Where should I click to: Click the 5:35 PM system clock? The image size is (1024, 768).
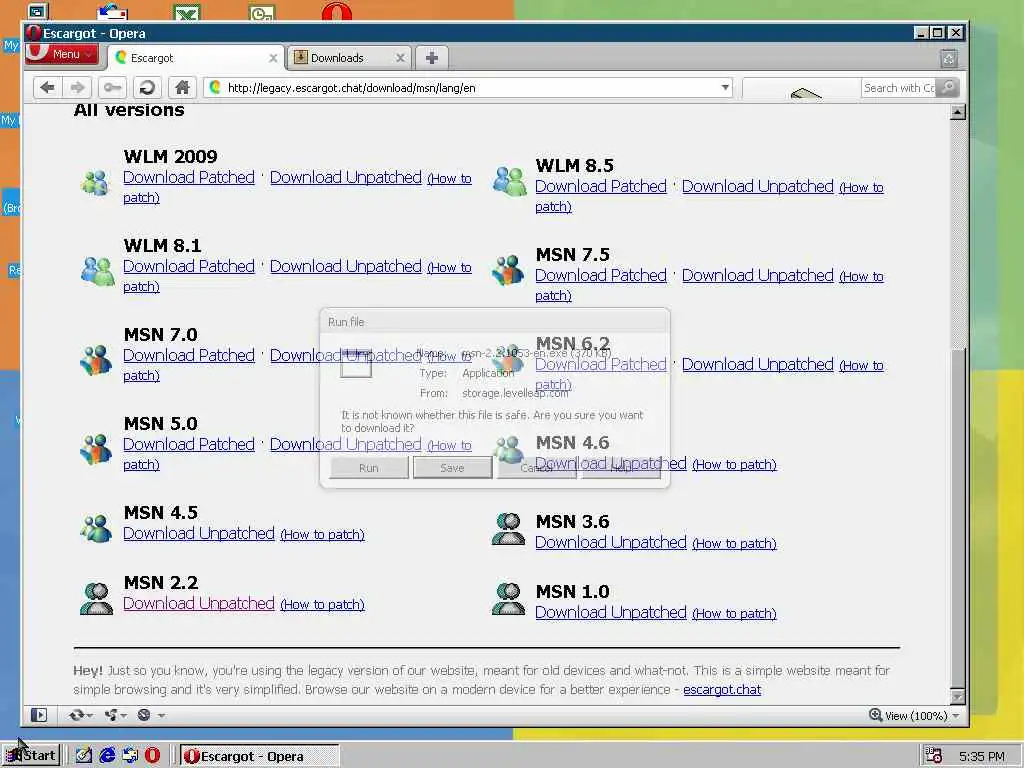pyautogui.click(x=982, y=756)
